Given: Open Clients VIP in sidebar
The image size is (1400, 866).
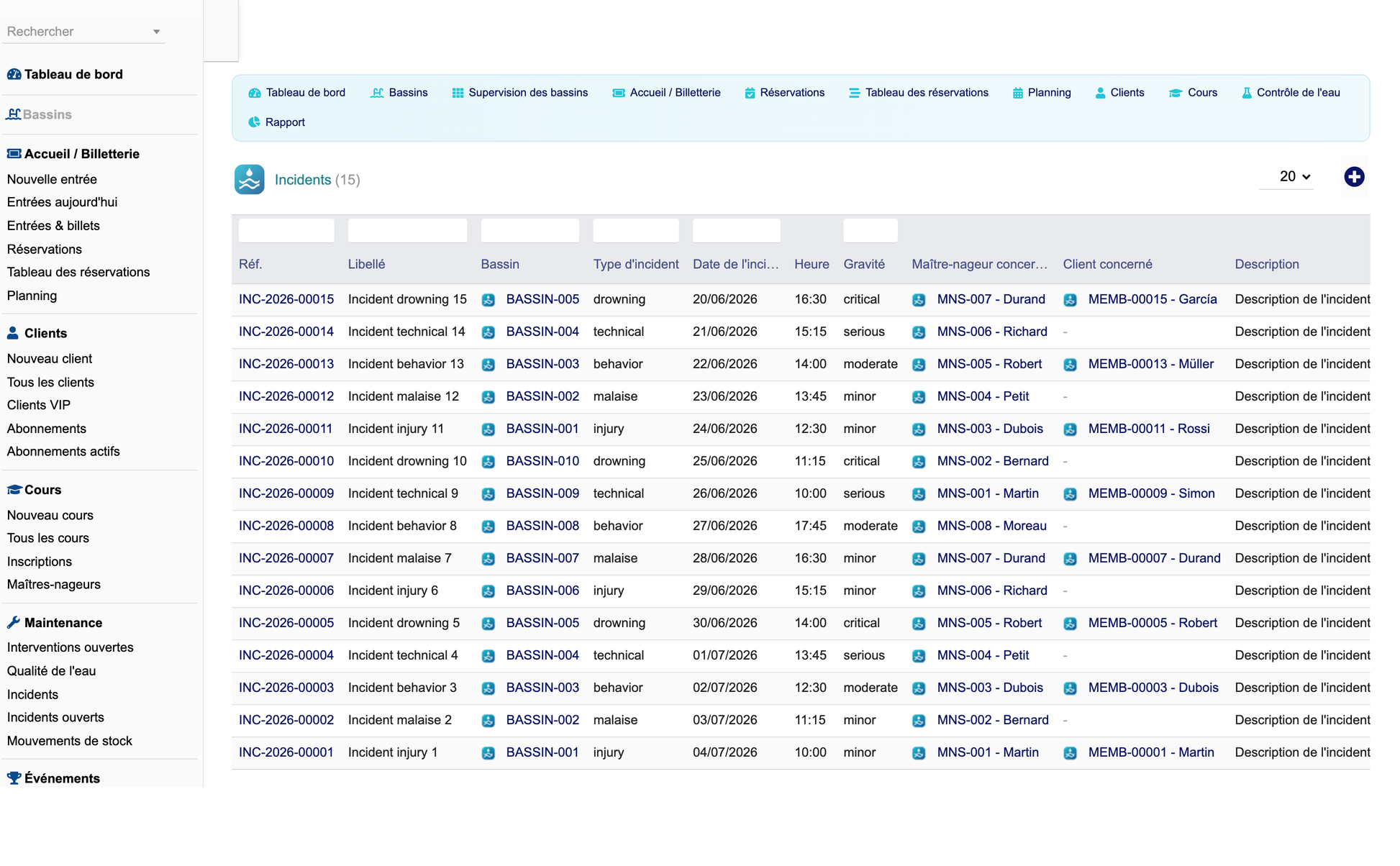Looking at the screenshot, I should point(39,405).
